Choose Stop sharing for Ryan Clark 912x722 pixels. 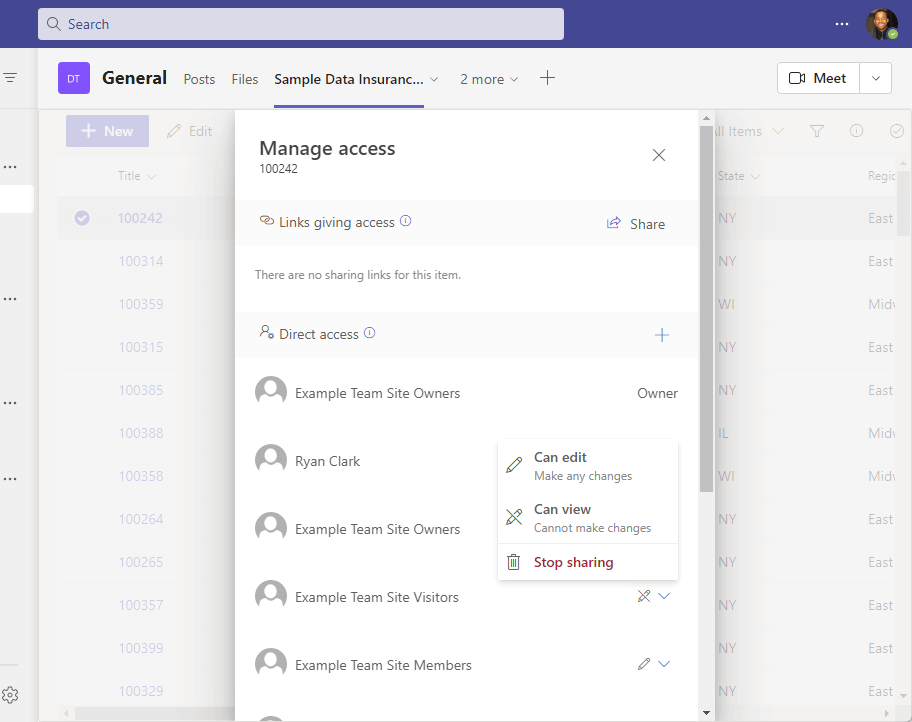point(587,562)
